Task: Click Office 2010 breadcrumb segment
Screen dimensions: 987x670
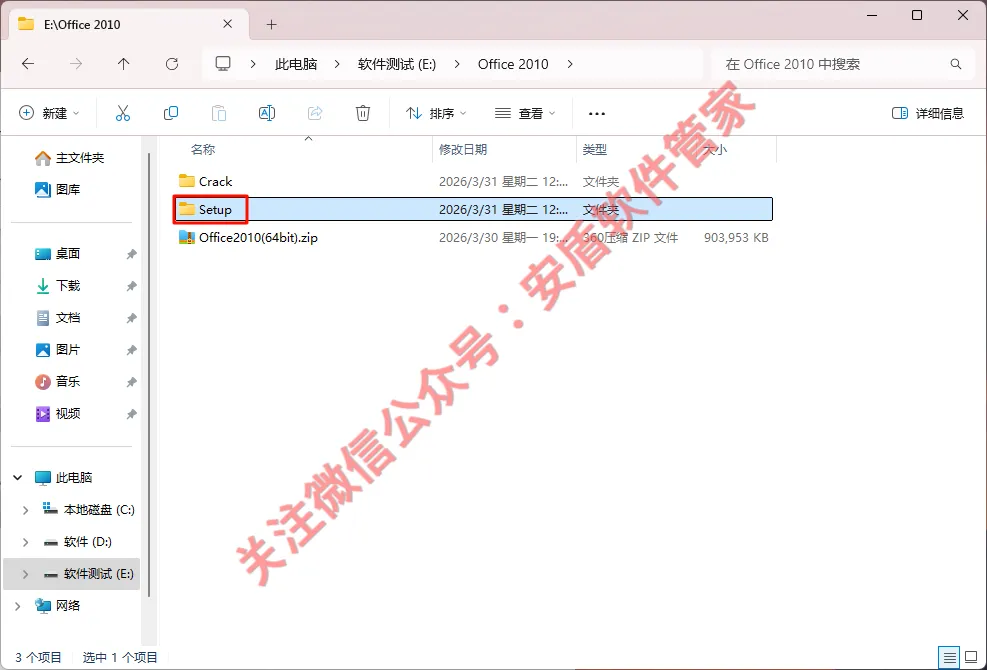Action: [x=513, y=64]
